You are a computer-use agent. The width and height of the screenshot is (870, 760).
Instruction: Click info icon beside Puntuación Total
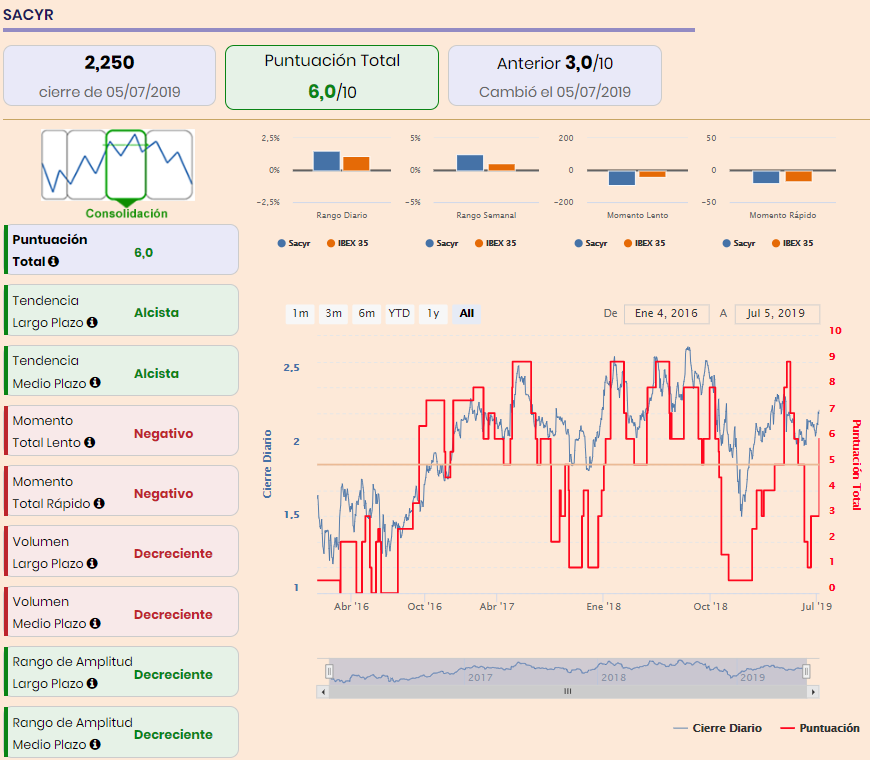point(53,261)
